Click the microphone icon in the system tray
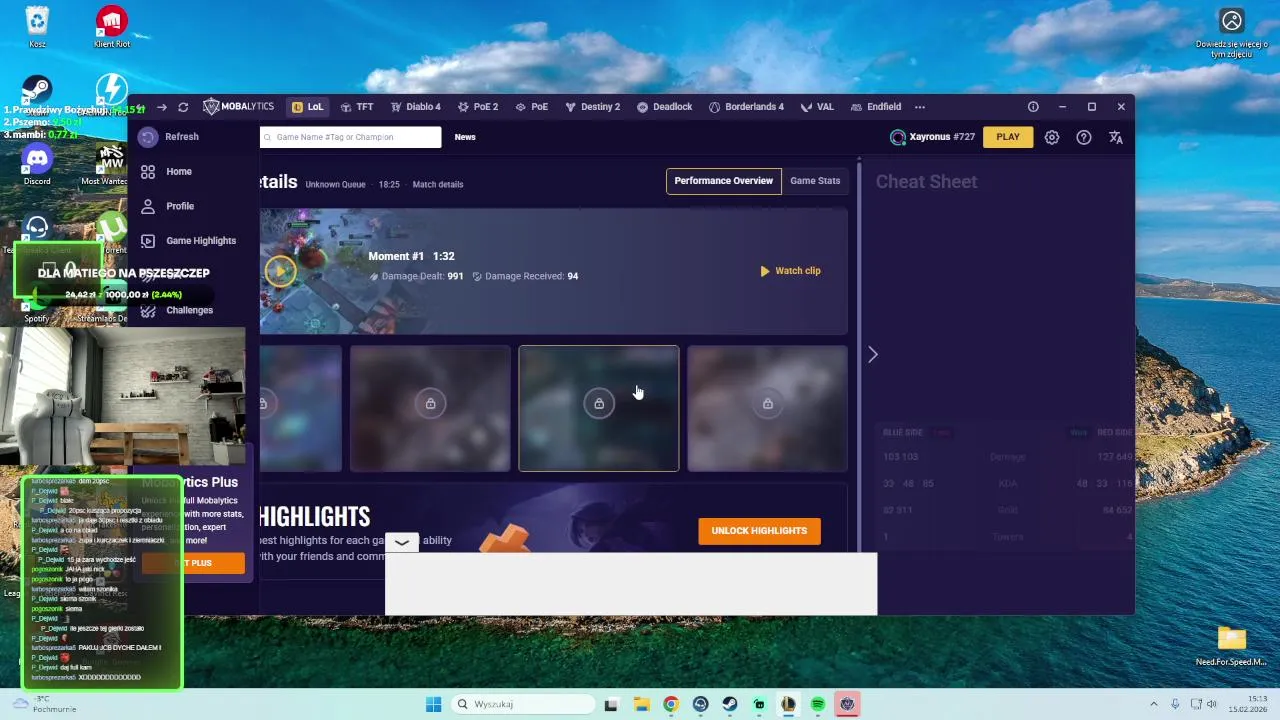This screenshot has width=1280, height=720. (x=1175, y=704)
